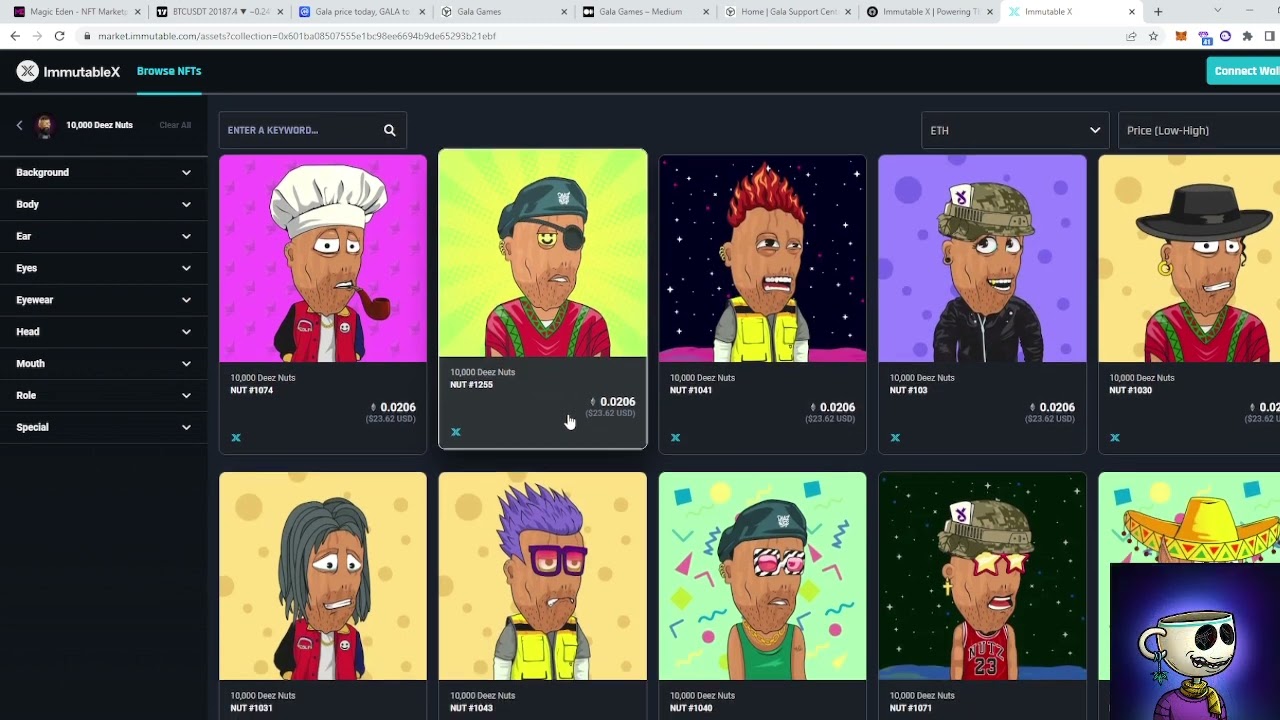Open the Extensions puzzle piece menu
1280x720 pixels.
[1247, 36]
